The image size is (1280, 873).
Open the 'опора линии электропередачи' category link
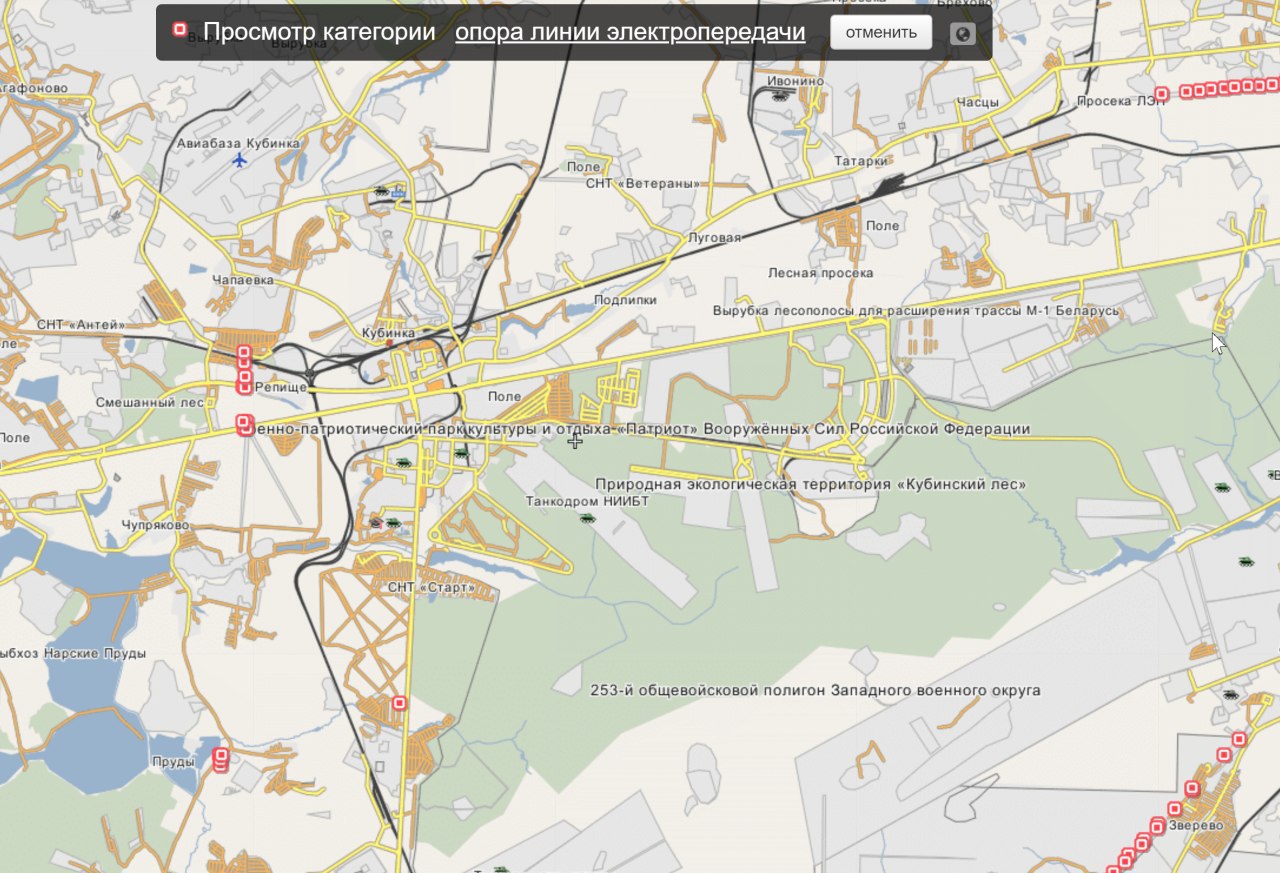(x=630, y=32)
